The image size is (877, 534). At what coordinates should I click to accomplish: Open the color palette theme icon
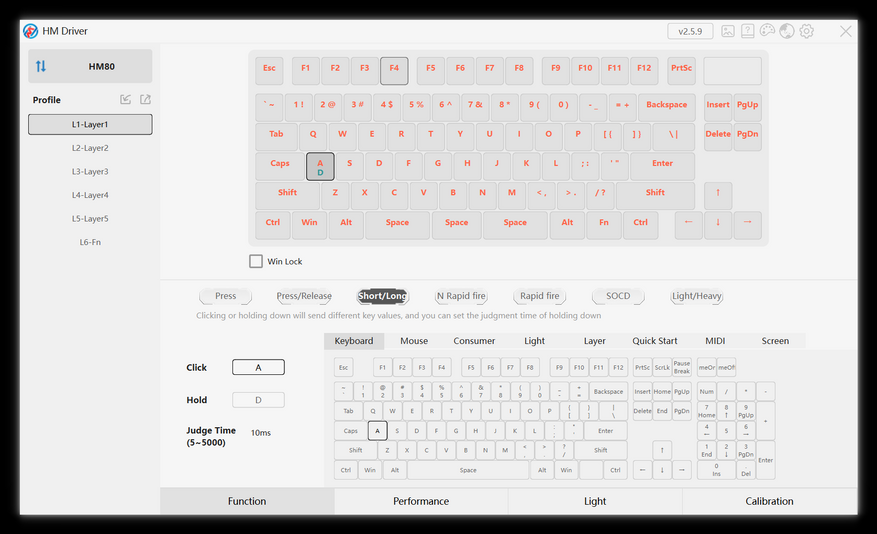767,31
